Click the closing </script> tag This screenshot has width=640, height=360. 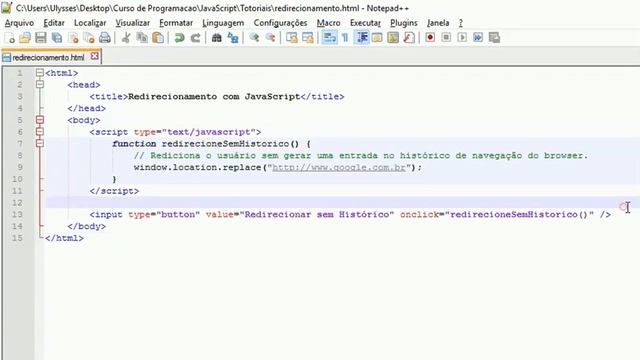114,191
